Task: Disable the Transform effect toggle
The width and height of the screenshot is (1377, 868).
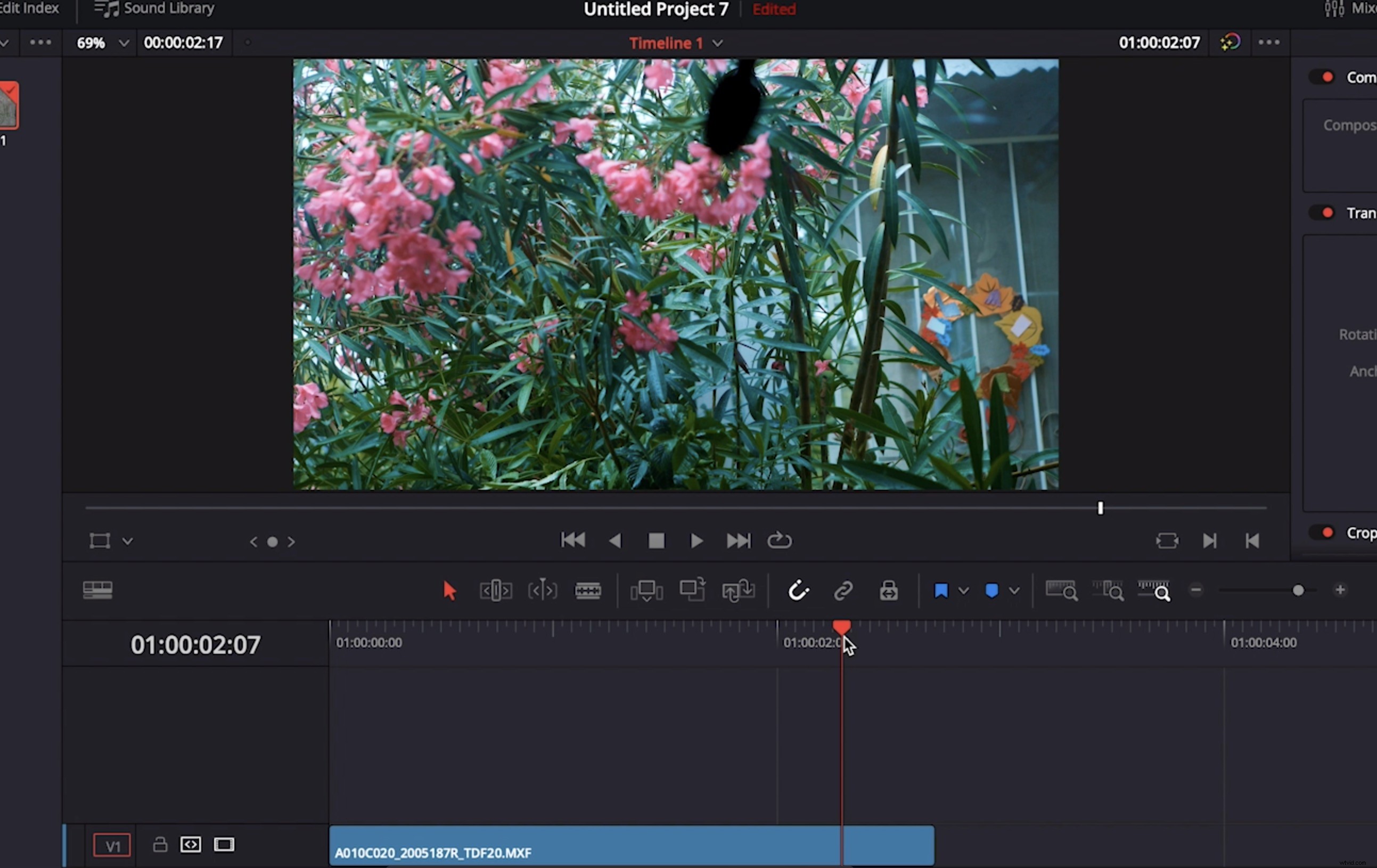Action: pyautogui.click(x=1322, y=212)
